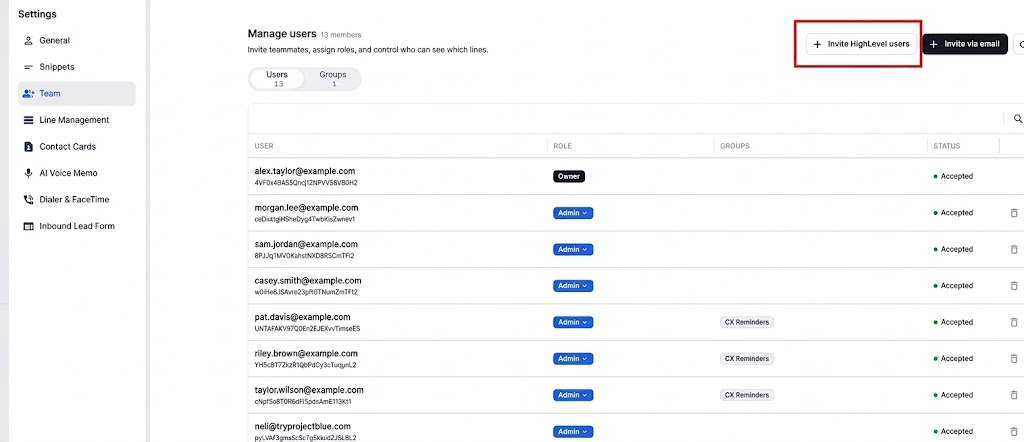Click the Dialer & FaceTime phone icon
This screenshot has height=442, width=1024.
pyautogui.click(x=28, y=200)
